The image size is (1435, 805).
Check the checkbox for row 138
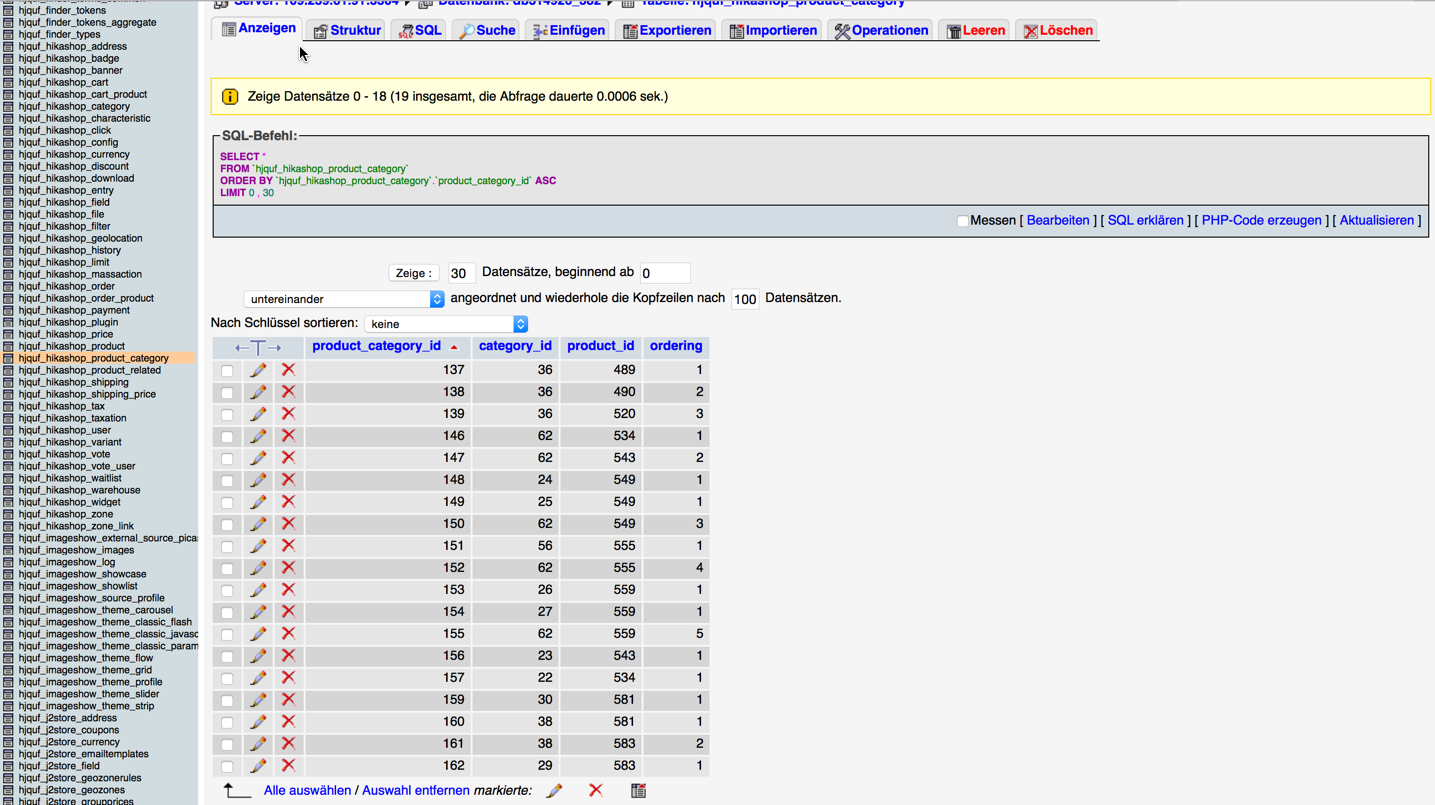(x=227, y=393)
